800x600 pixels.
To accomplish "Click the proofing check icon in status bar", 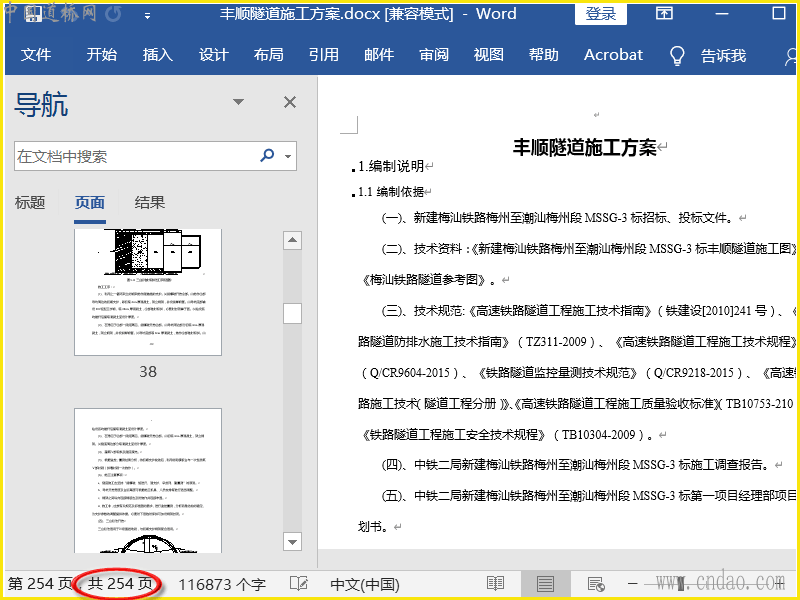I will [299, 584].
